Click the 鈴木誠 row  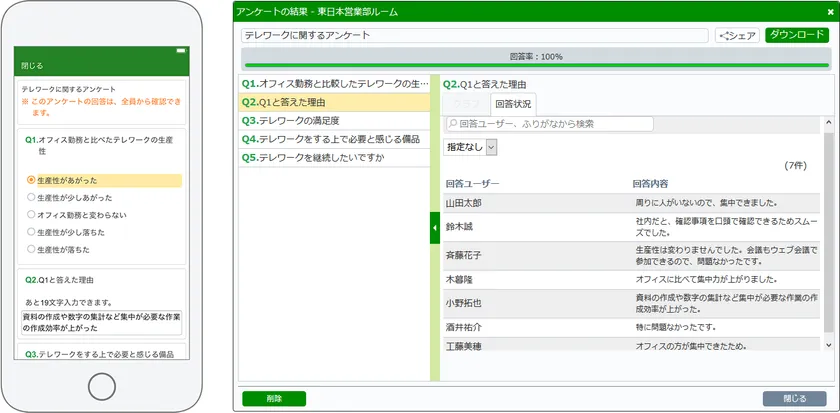632,227
